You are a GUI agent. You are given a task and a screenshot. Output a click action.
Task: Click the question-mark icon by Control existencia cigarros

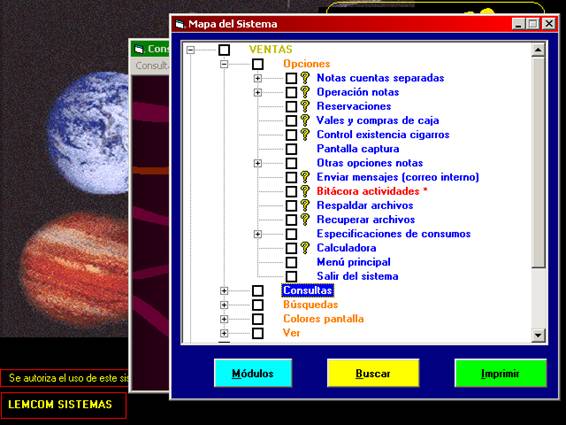tap(305, 134)
